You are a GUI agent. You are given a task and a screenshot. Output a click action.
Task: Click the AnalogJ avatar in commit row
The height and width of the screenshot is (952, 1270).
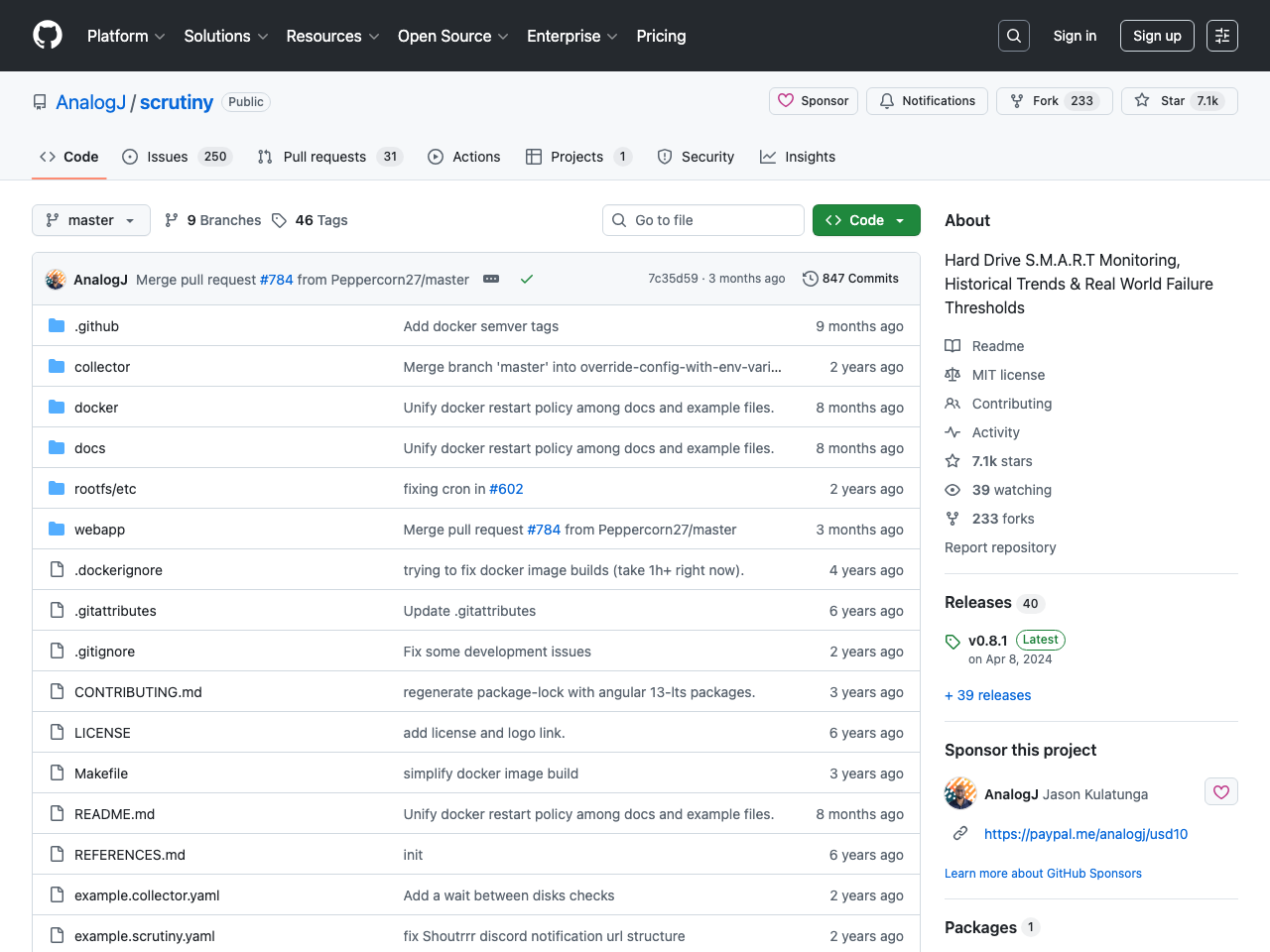(x=56, y=280)
